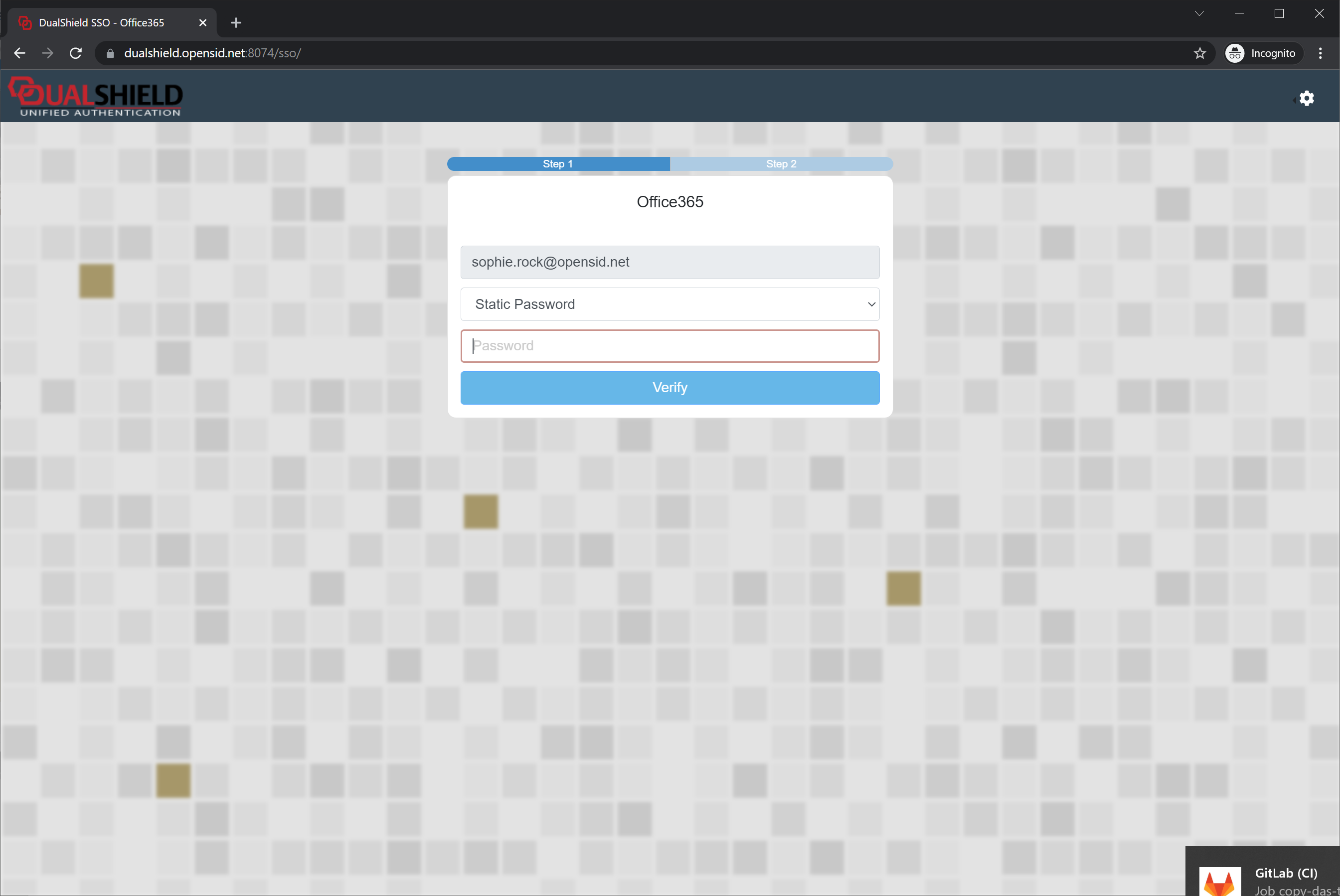
Task: Click the Step 1 progress segment
Action: pos(558,164)
